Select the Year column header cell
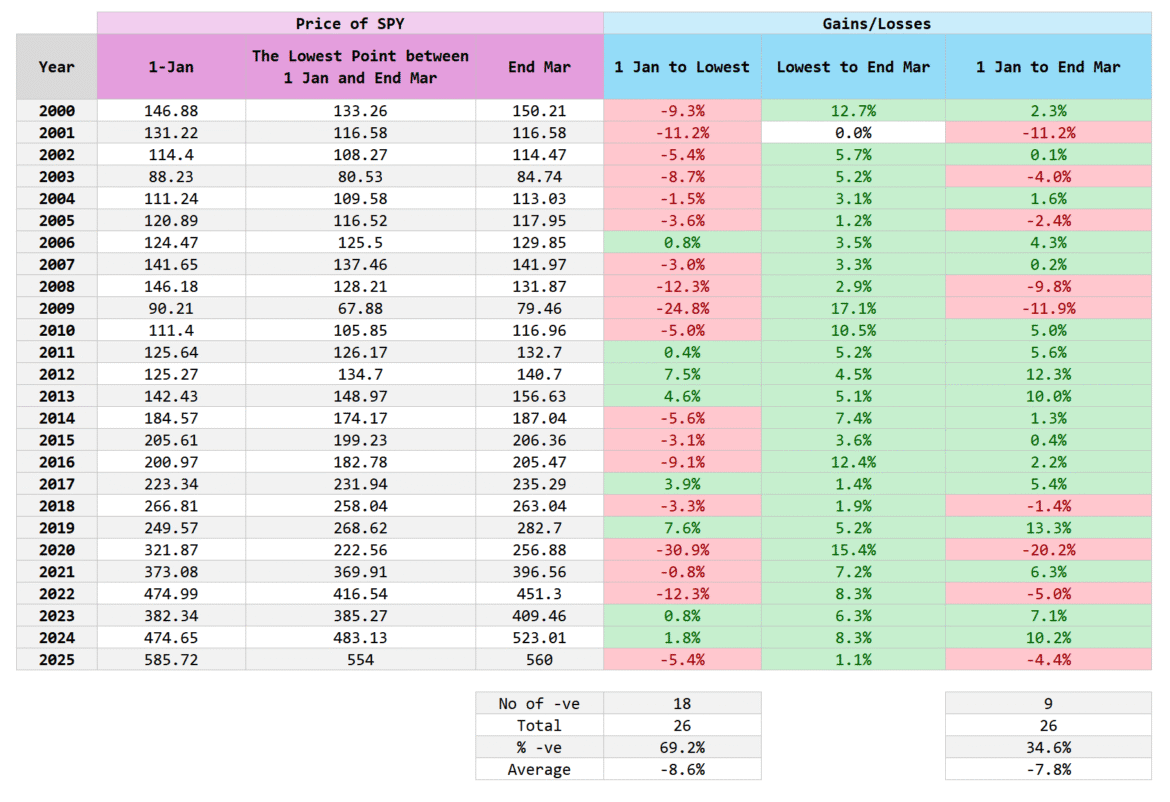This screenshot has height=802, width=1170. tap(55, 66)
